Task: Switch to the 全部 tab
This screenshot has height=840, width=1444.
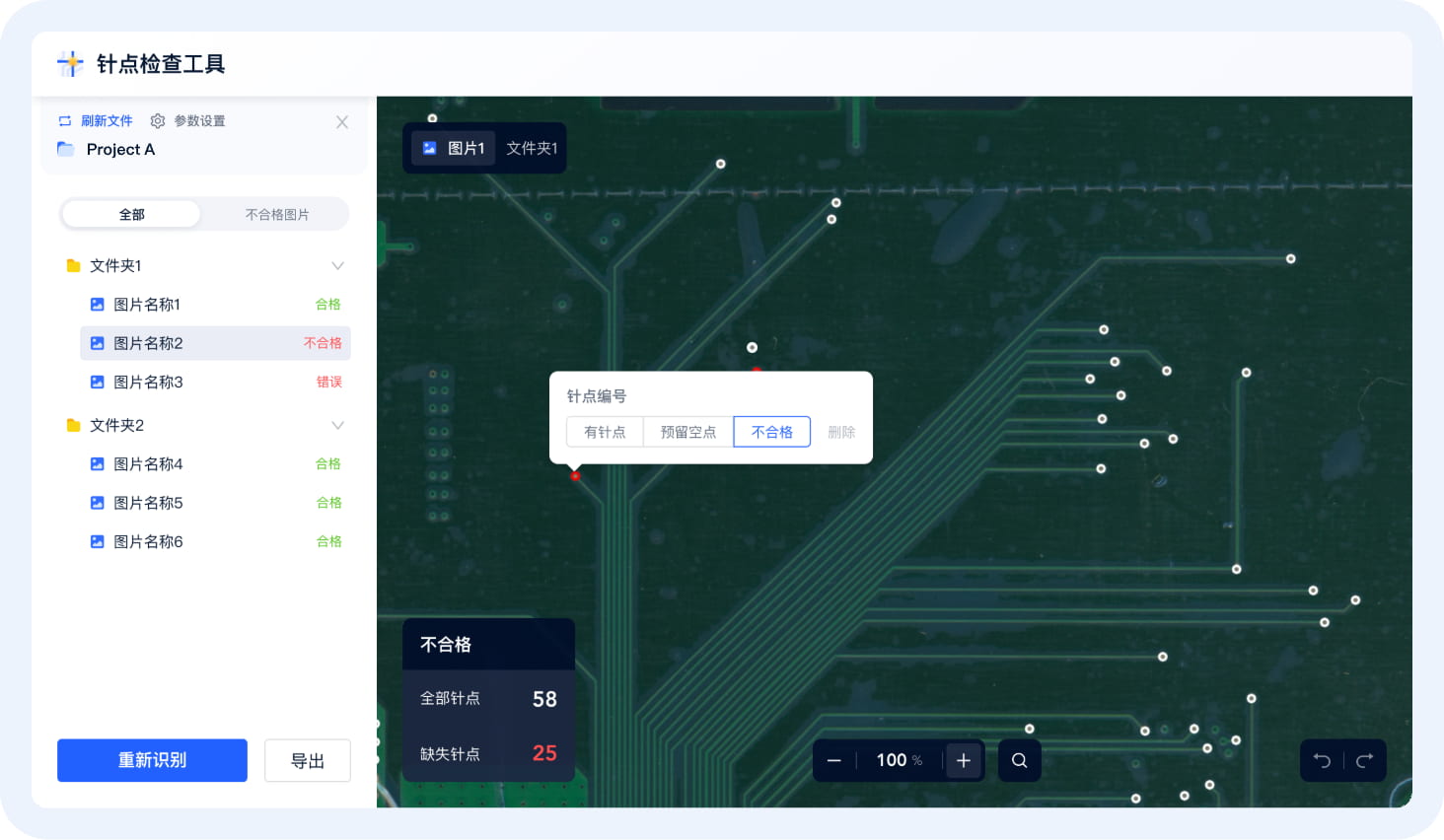Action: coord(132,215)
